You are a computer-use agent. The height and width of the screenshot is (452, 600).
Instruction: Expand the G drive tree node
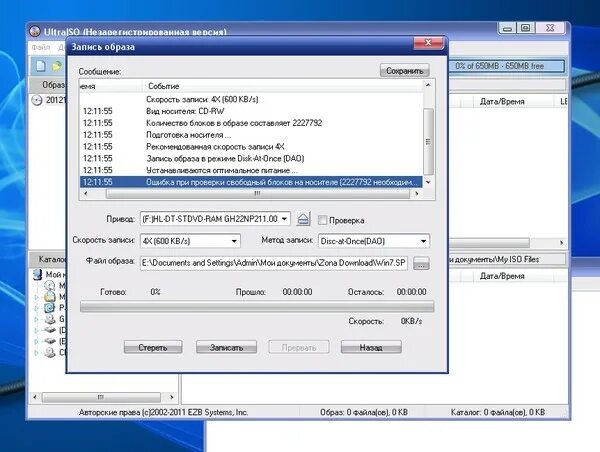(x=37, y=319)
